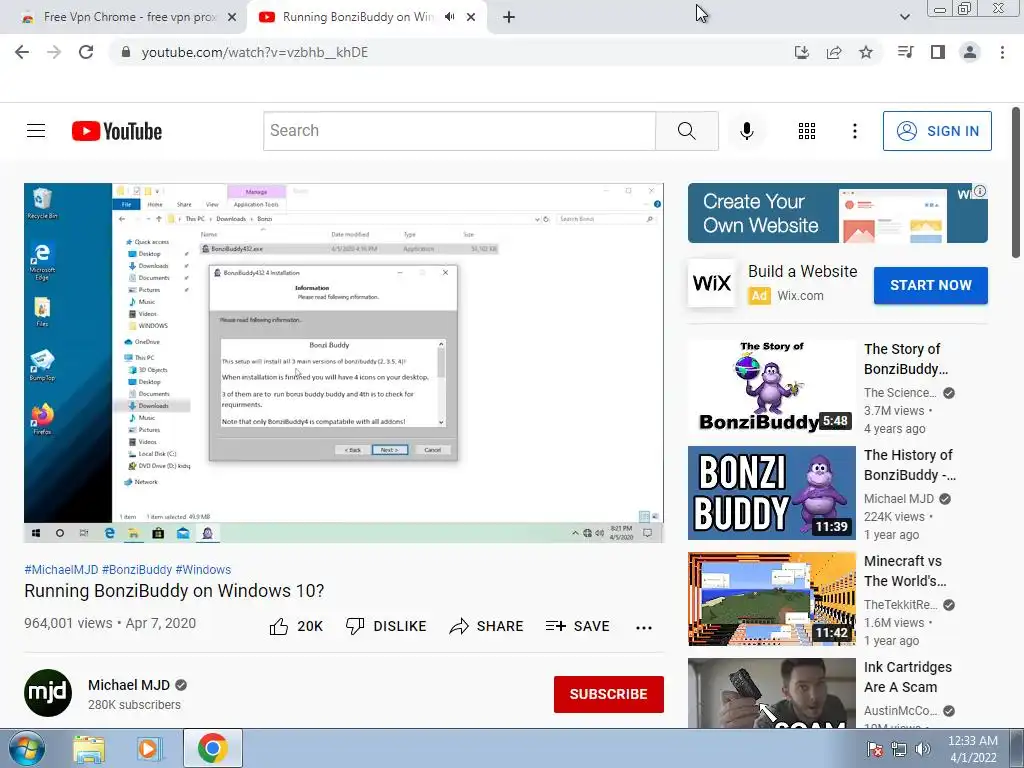The image size is (1024, 768).
Task: Click the network tray icon
Action: 899,749
